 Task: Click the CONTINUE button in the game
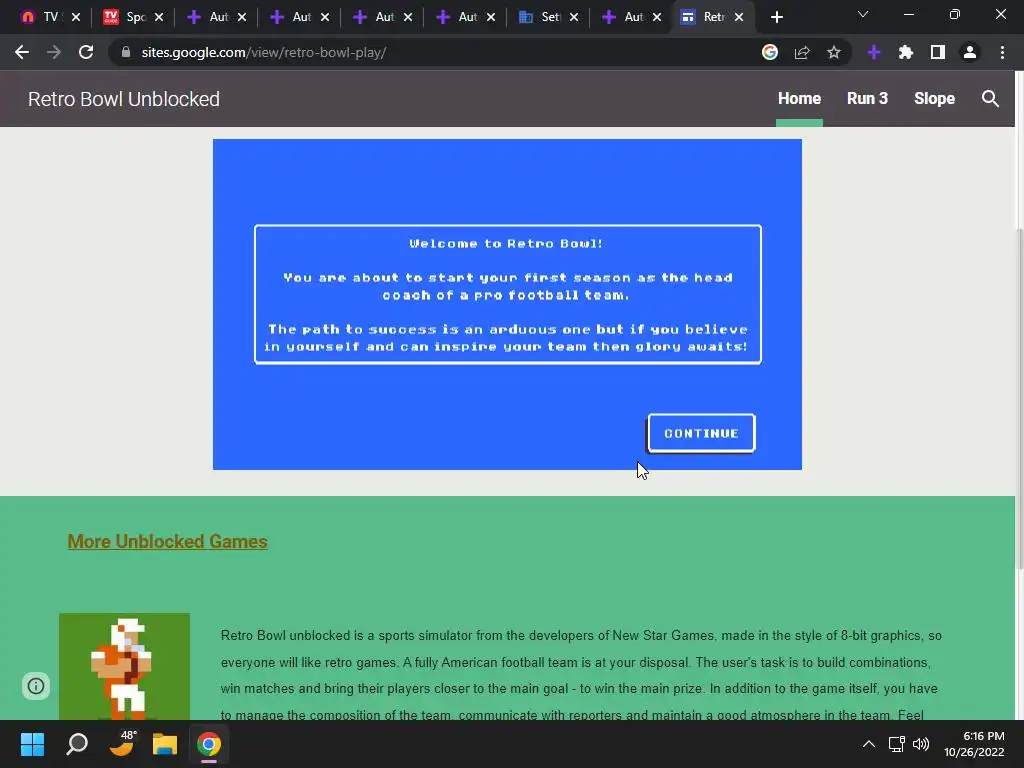[x=701, y=433]
